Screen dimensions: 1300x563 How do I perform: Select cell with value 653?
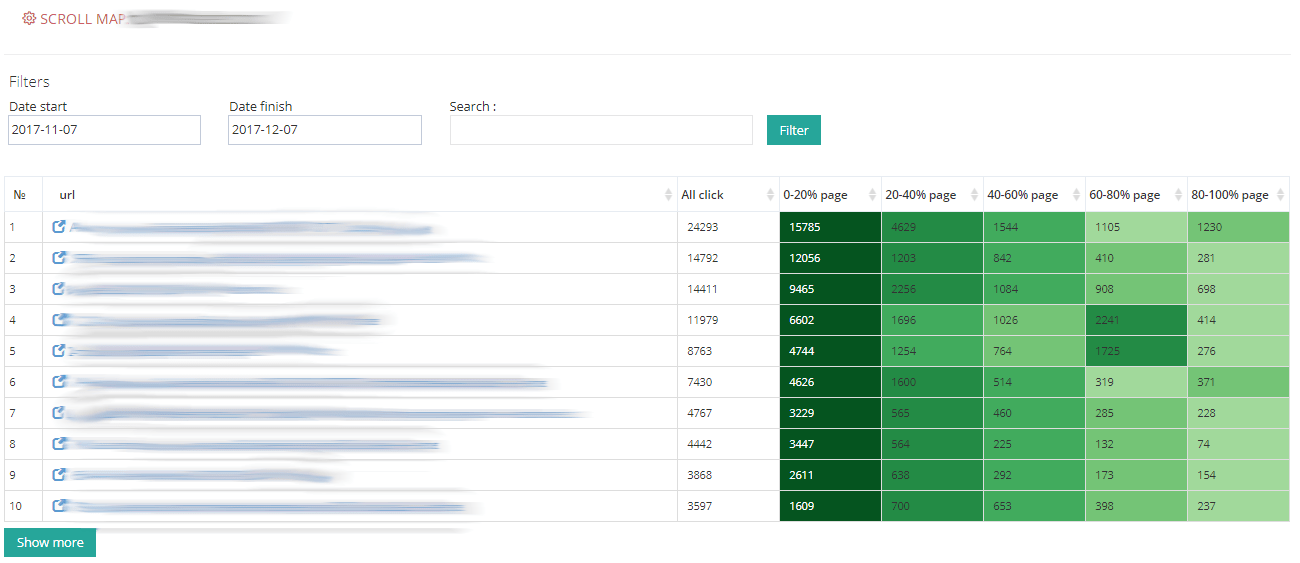click(1034, 506)
